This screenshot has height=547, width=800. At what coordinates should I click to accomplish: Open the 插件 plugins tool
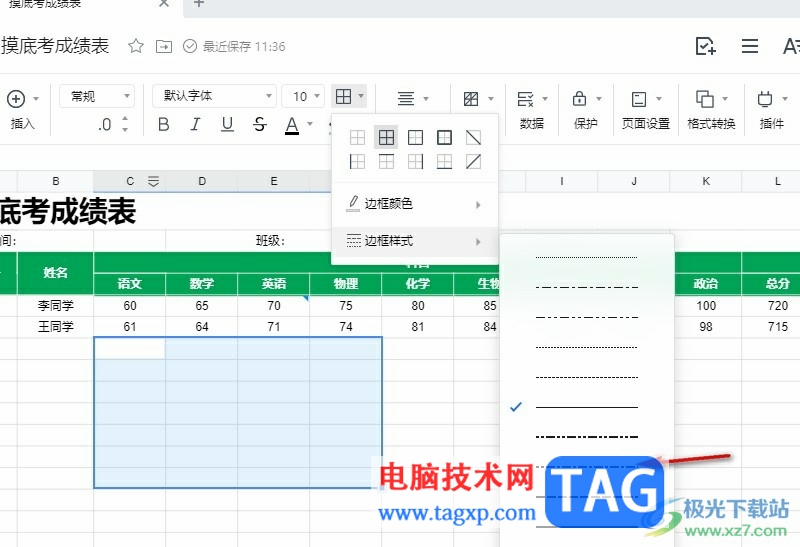pyautogui.click(x=771, y=110)
